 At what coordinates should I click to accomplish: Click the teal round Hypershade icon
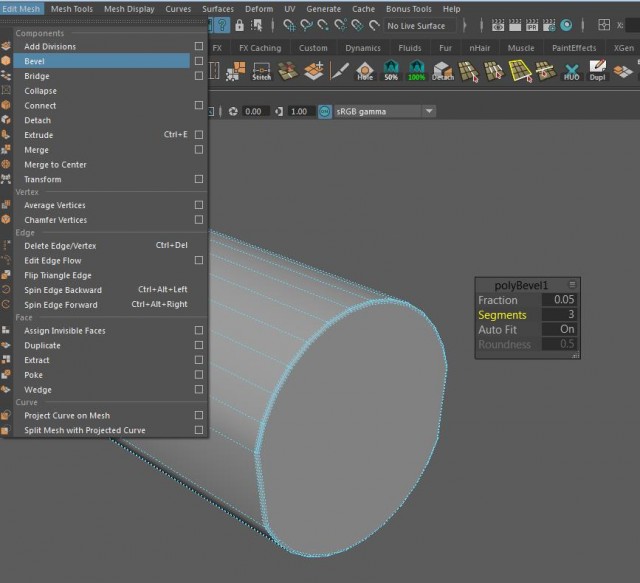pyautogui.click(x=566, y=25)
